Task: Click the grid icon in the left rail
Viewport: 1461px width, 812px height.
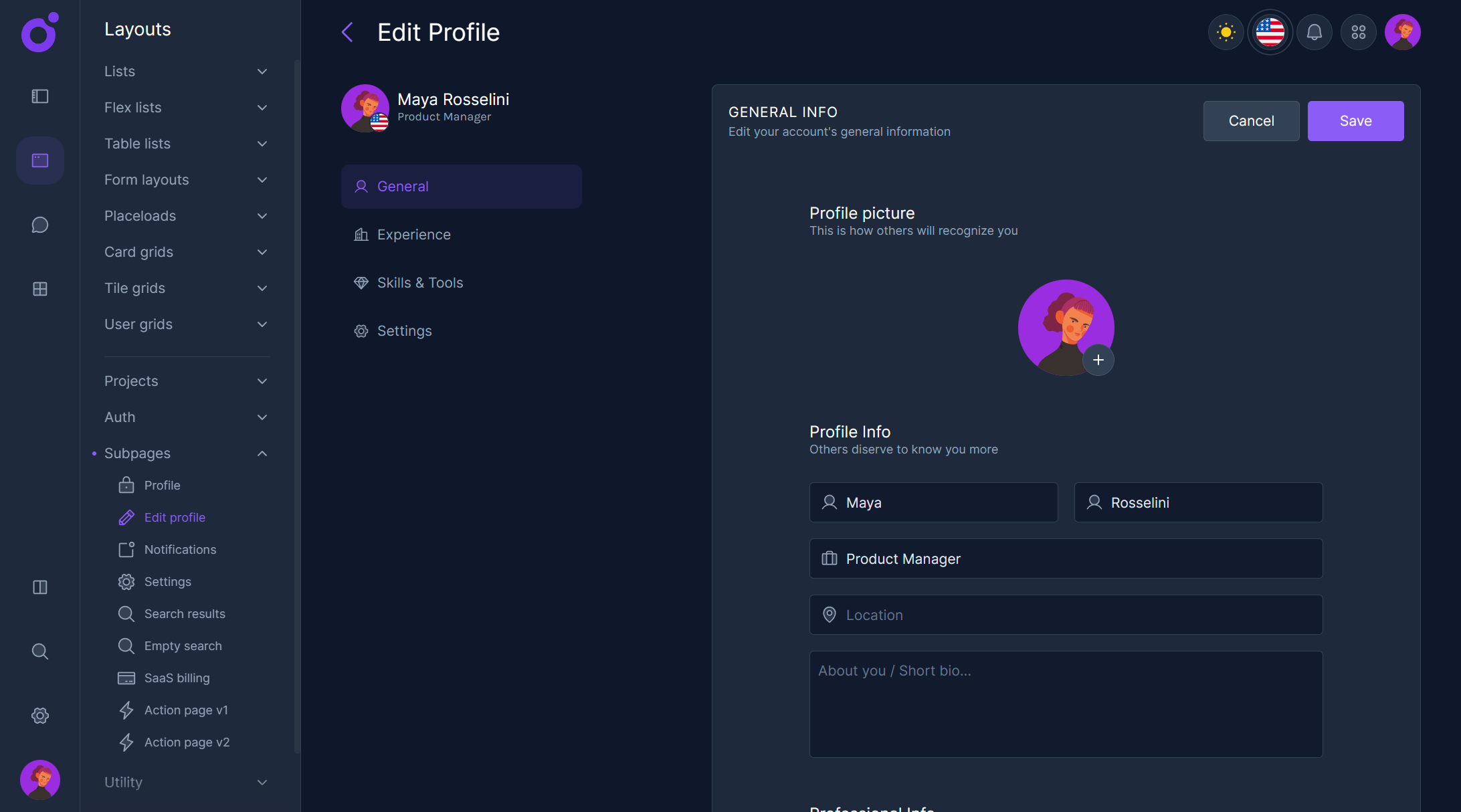Action: [x=39, y=289]
